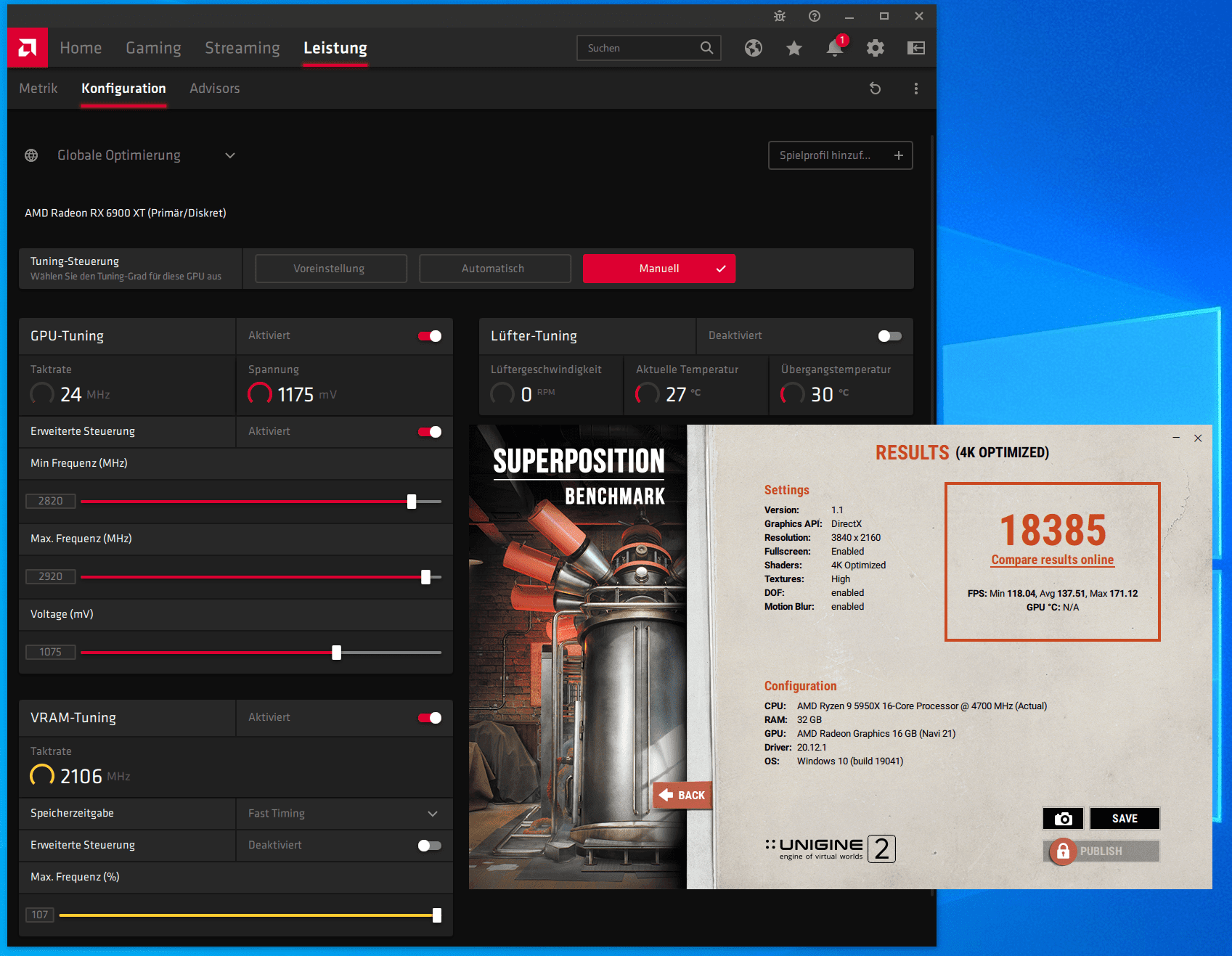The height and width of the screenshot is (956, 1232).
Task: Minimize the Superposition results window
Action: tap(1176, 438)
